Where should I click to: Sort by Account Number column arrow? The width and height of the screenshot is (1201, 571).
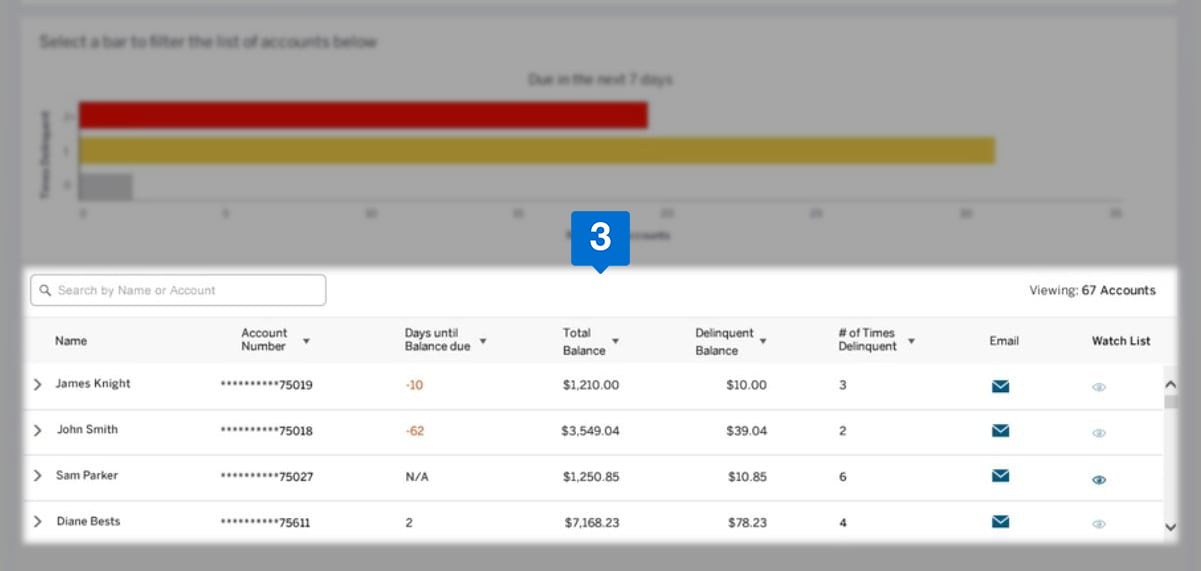306,341
